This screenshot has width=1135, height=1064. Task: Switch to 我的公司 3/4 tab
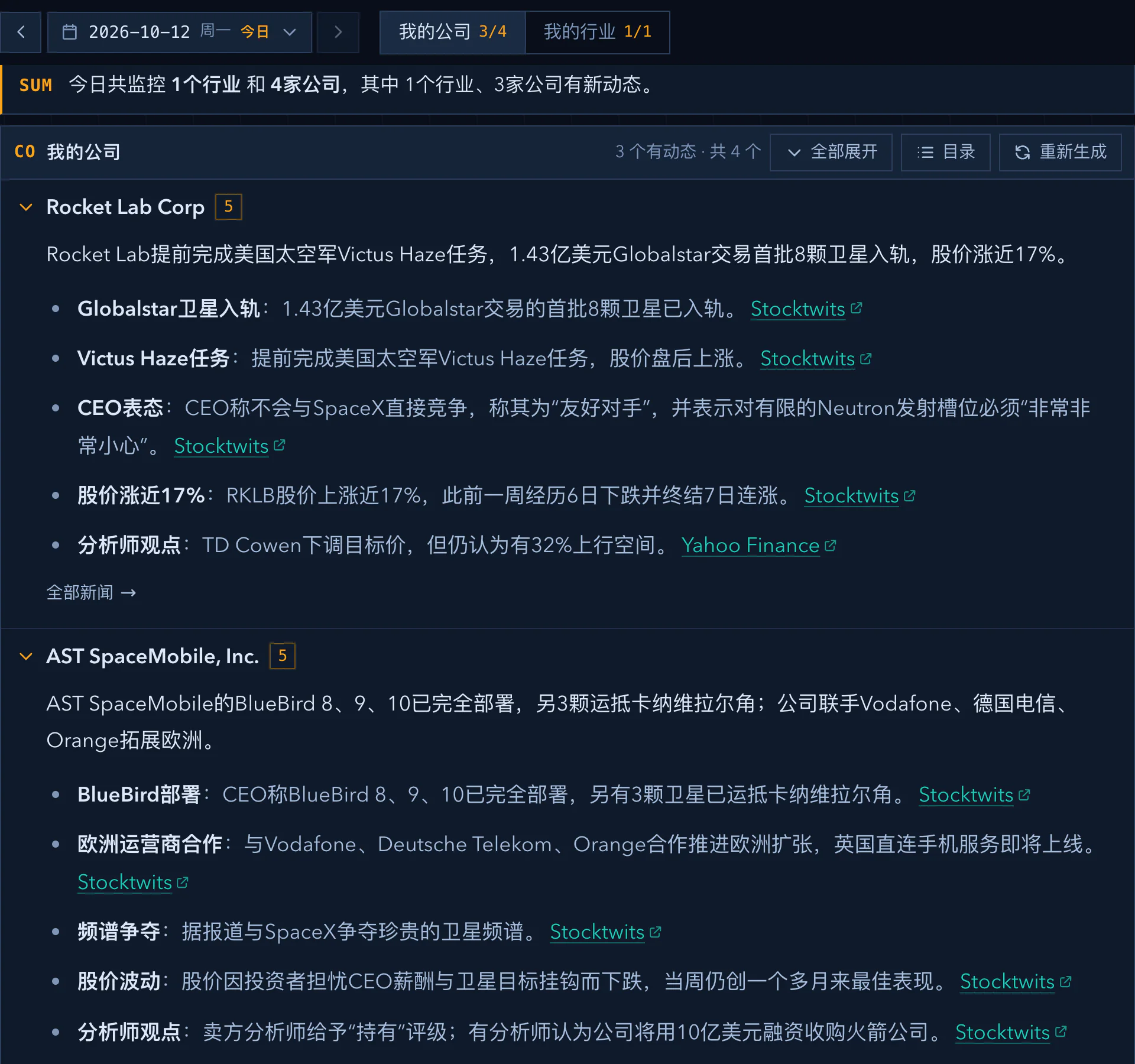[x=453, y=32]
